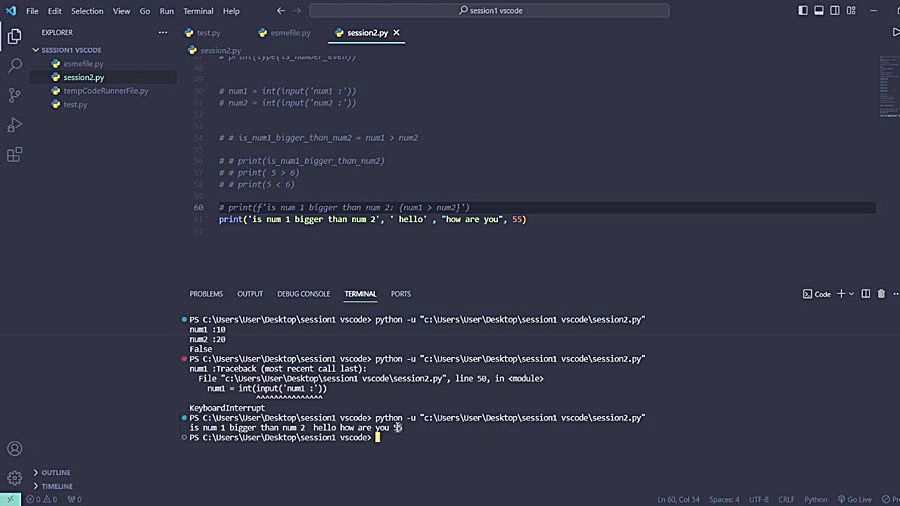Switch to the PORTS panel tab
Screen dimensions: 900x506
401,294
